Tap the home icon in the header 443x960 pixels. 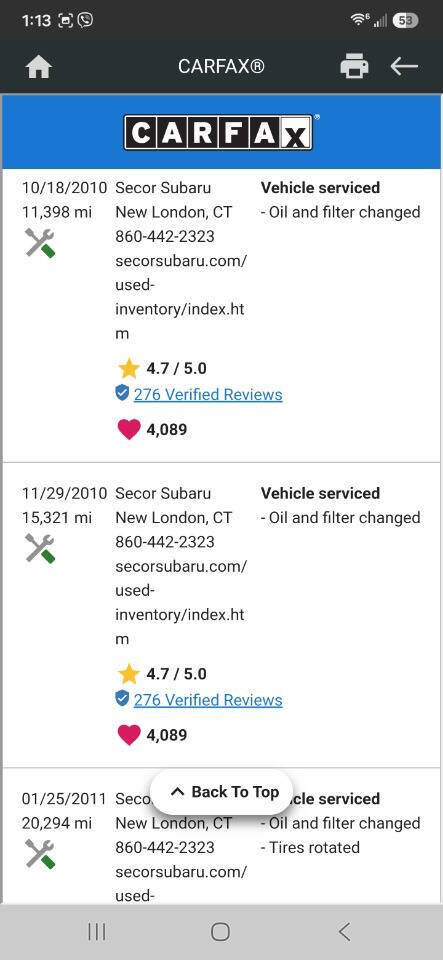(39, 66)
